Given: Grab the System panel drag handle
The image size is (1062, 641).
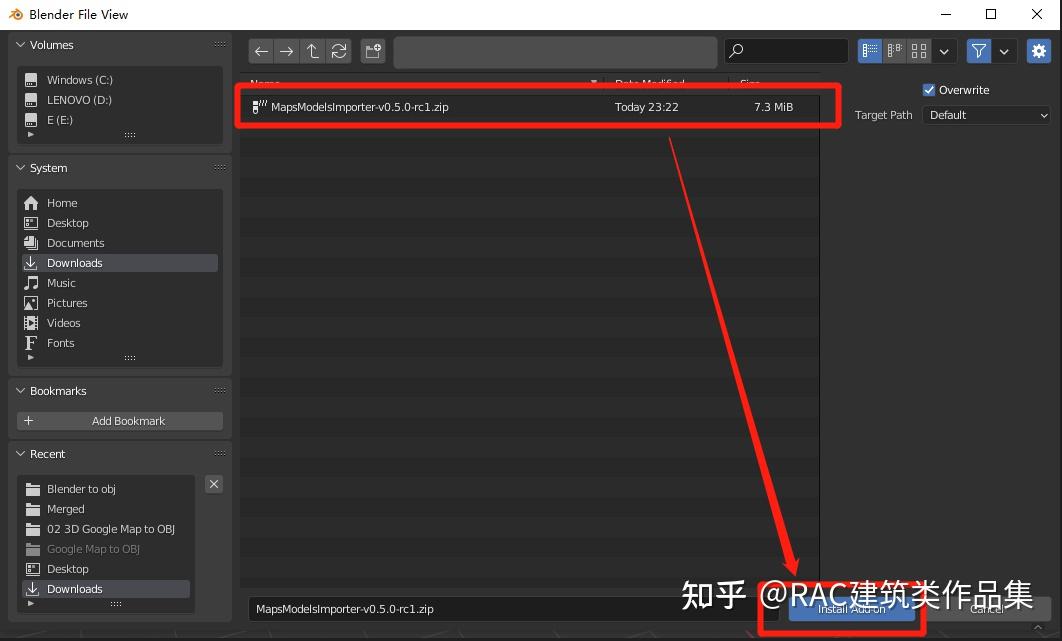Looking at the screenshot, I should [x=220, y=167].
